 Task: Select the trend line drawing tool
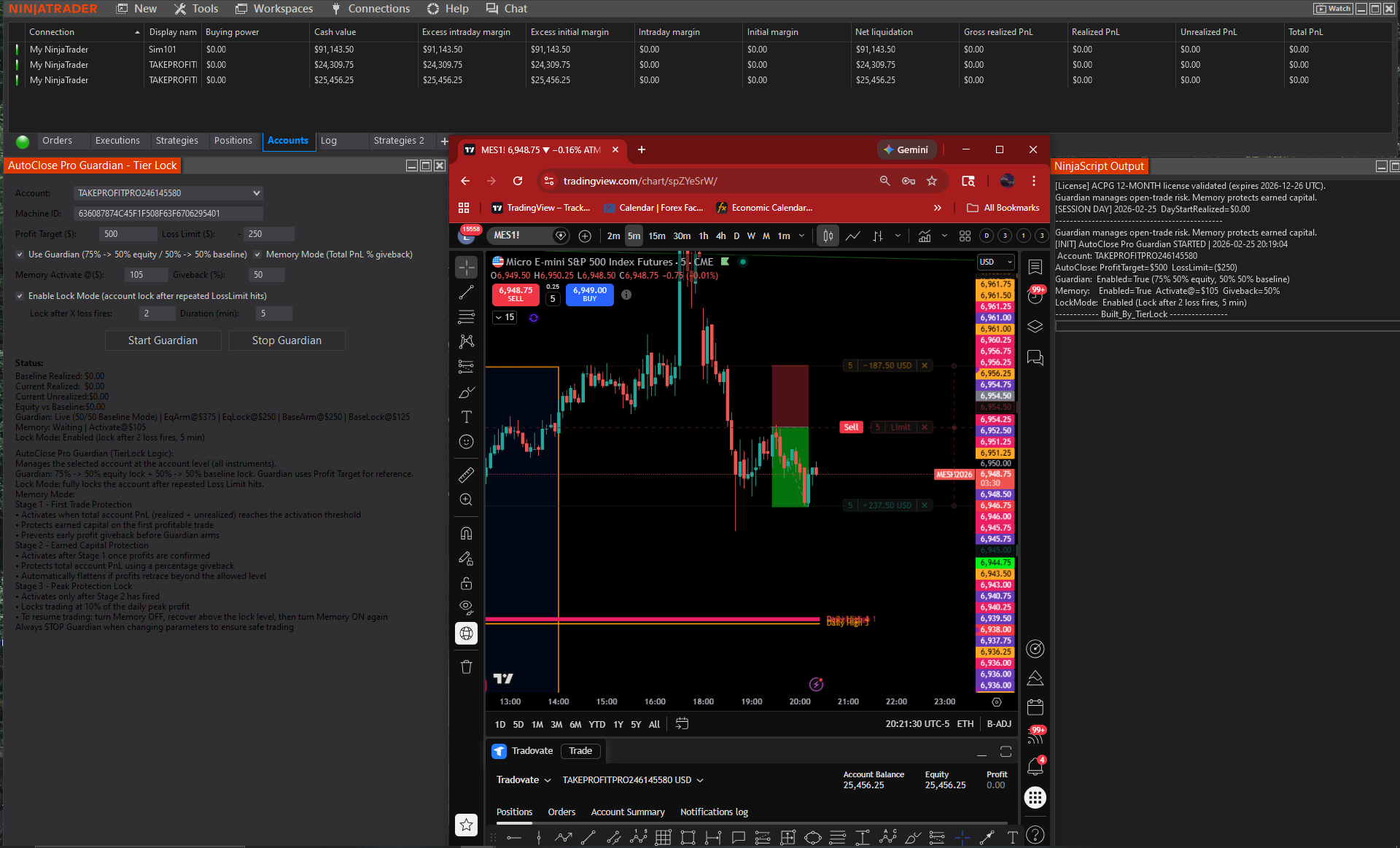(x=466, y=292)
